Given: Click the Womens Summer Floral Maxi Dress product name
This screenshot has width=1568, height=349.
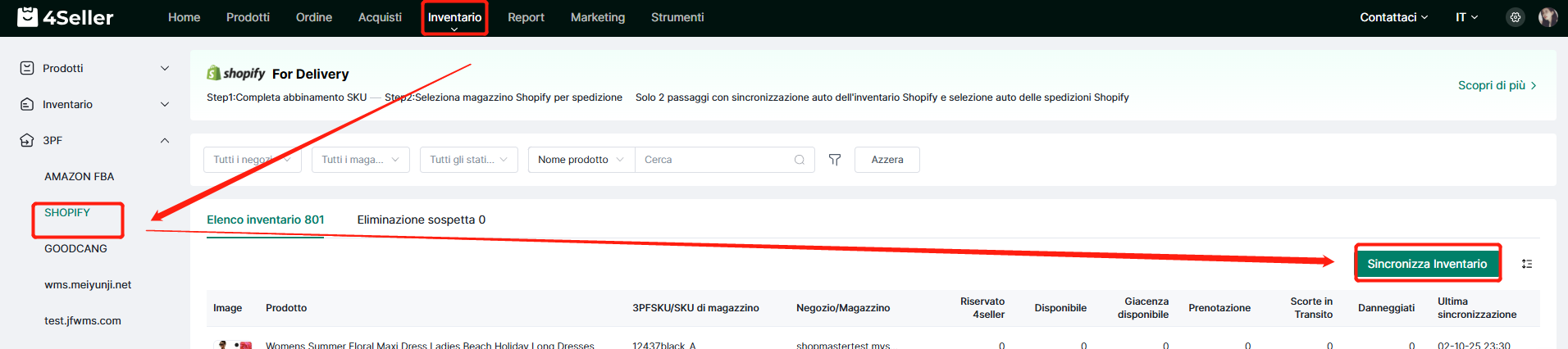Looking at the screenshot, I should (430, 345).
